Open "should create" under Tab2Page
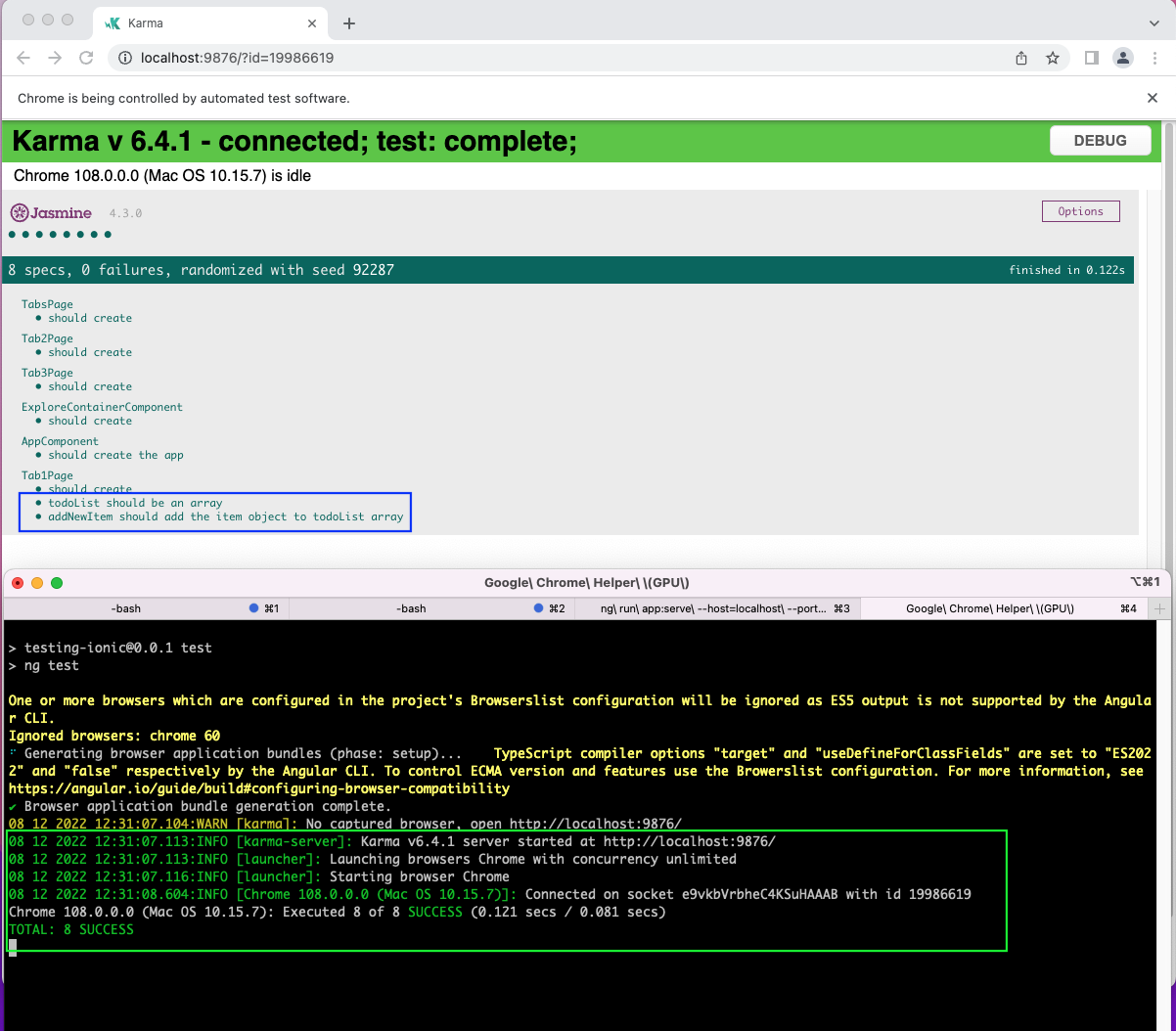 (90, 352)
